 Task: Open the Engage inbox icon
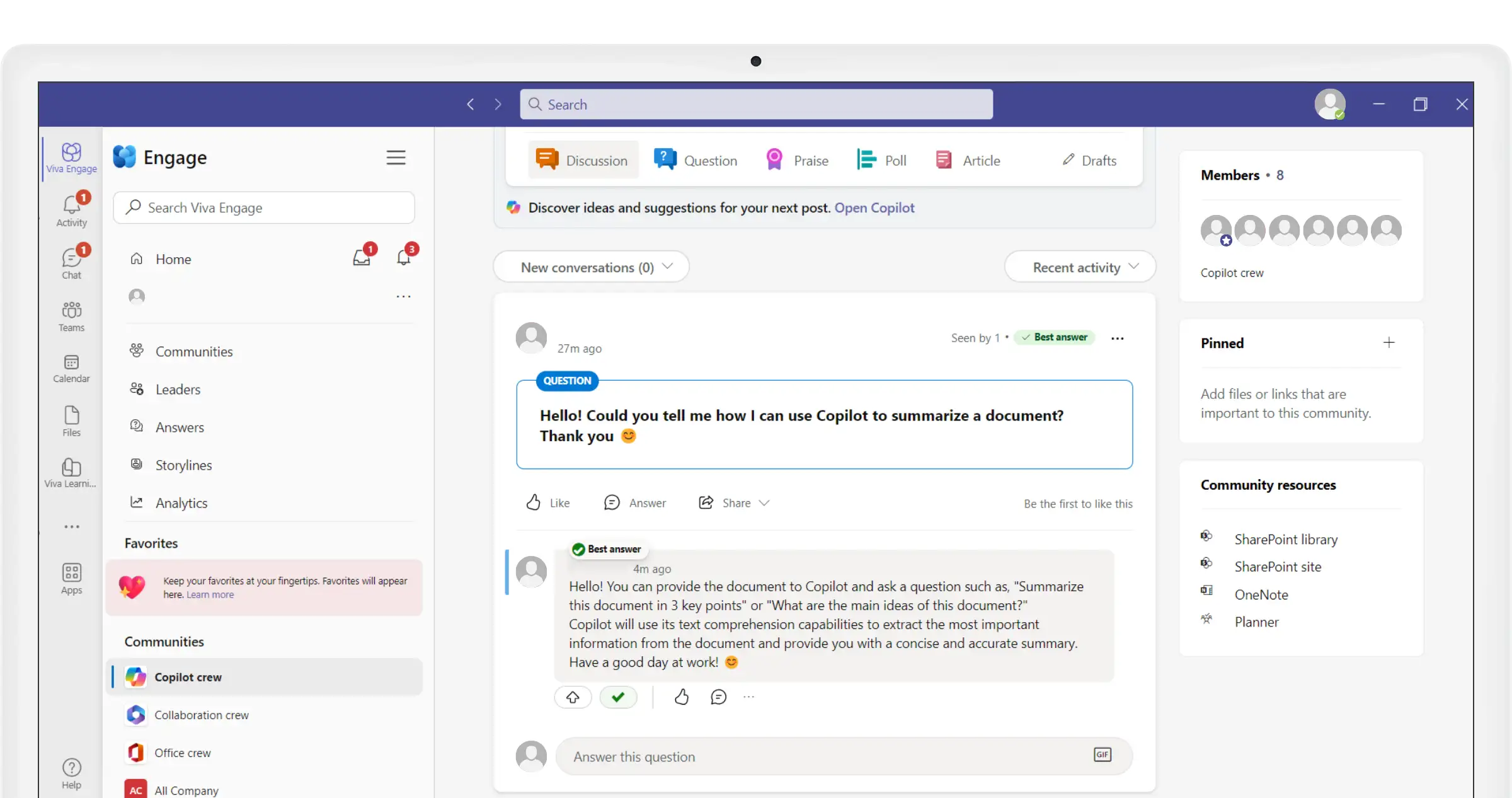coord(362,258)
